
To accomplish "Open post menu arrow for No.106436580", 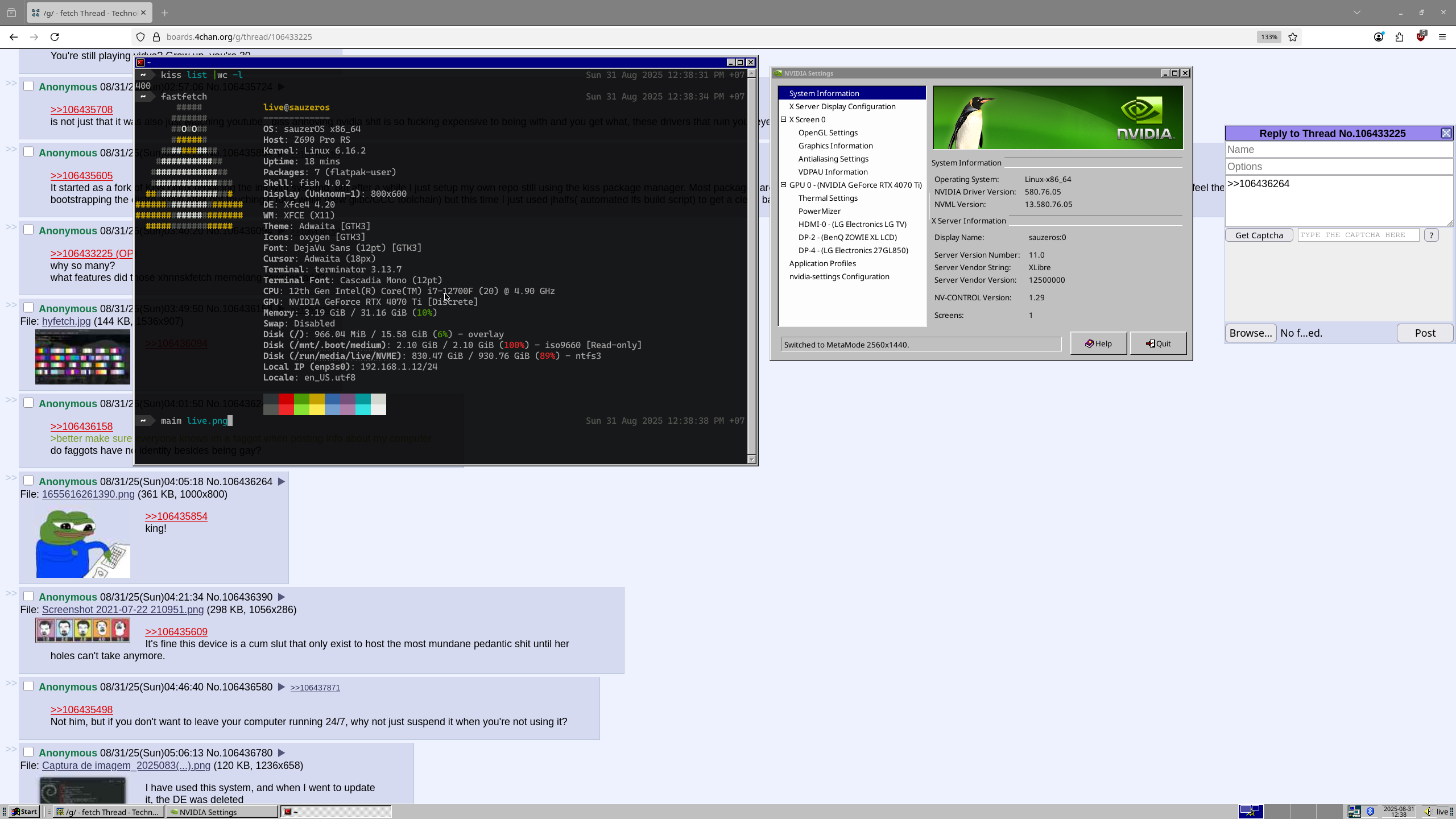I will [x=281, y=687].
